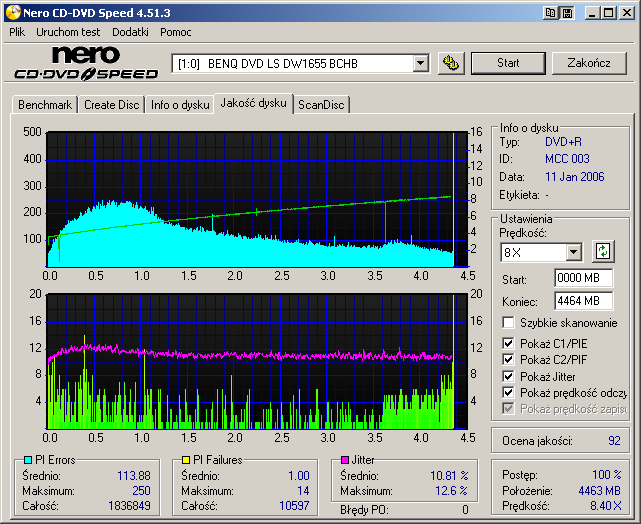Image resolution: width=641 pixels, height=524 pixels.
Task: Click the PI Failures maximum 14
Action: pos(303,490)
